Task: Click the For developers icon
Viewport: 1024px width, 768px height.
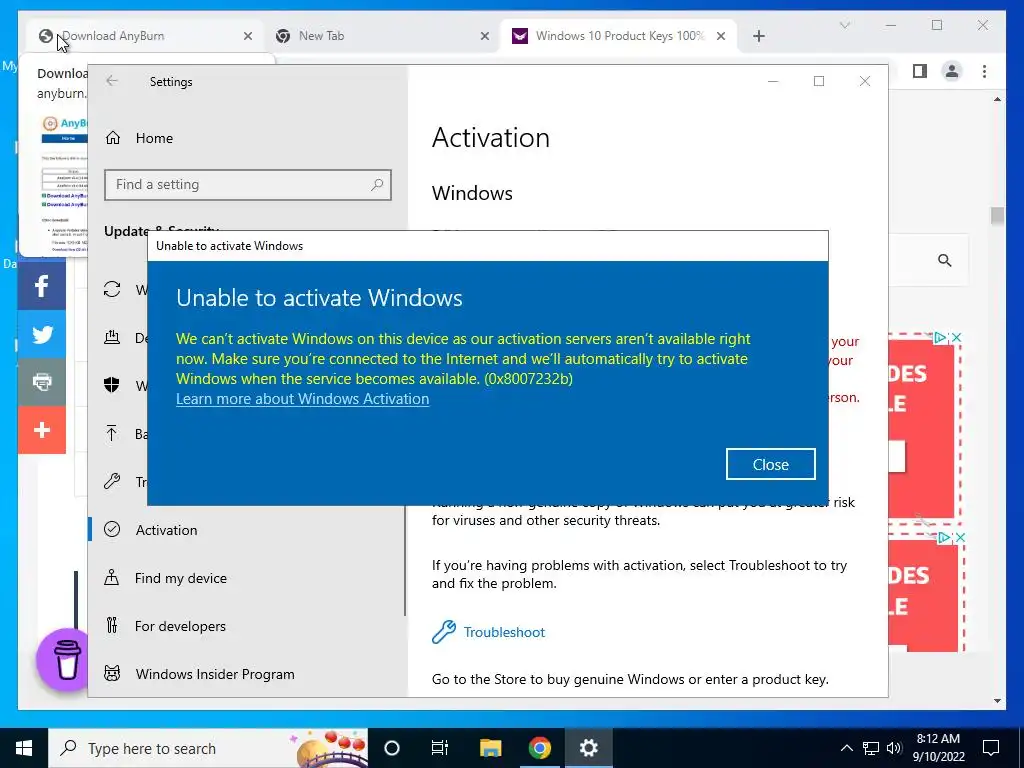Action: (112, 626)
